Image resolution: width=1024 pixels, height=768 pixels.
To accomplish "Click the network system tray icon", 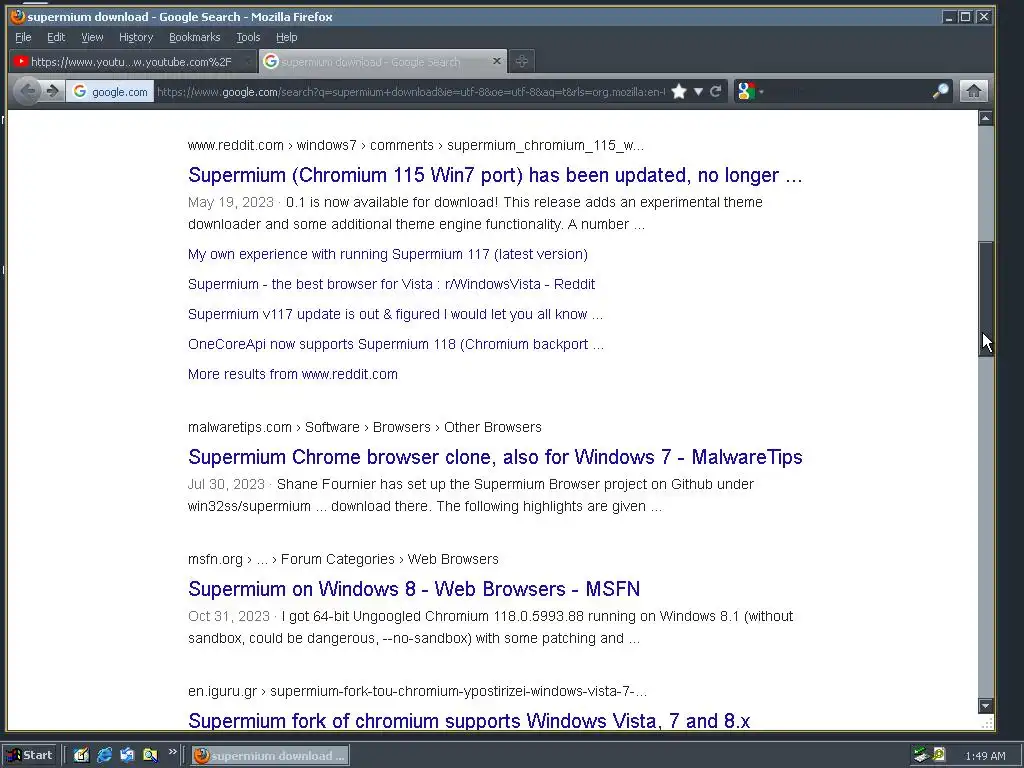I will tap(921, 756).
